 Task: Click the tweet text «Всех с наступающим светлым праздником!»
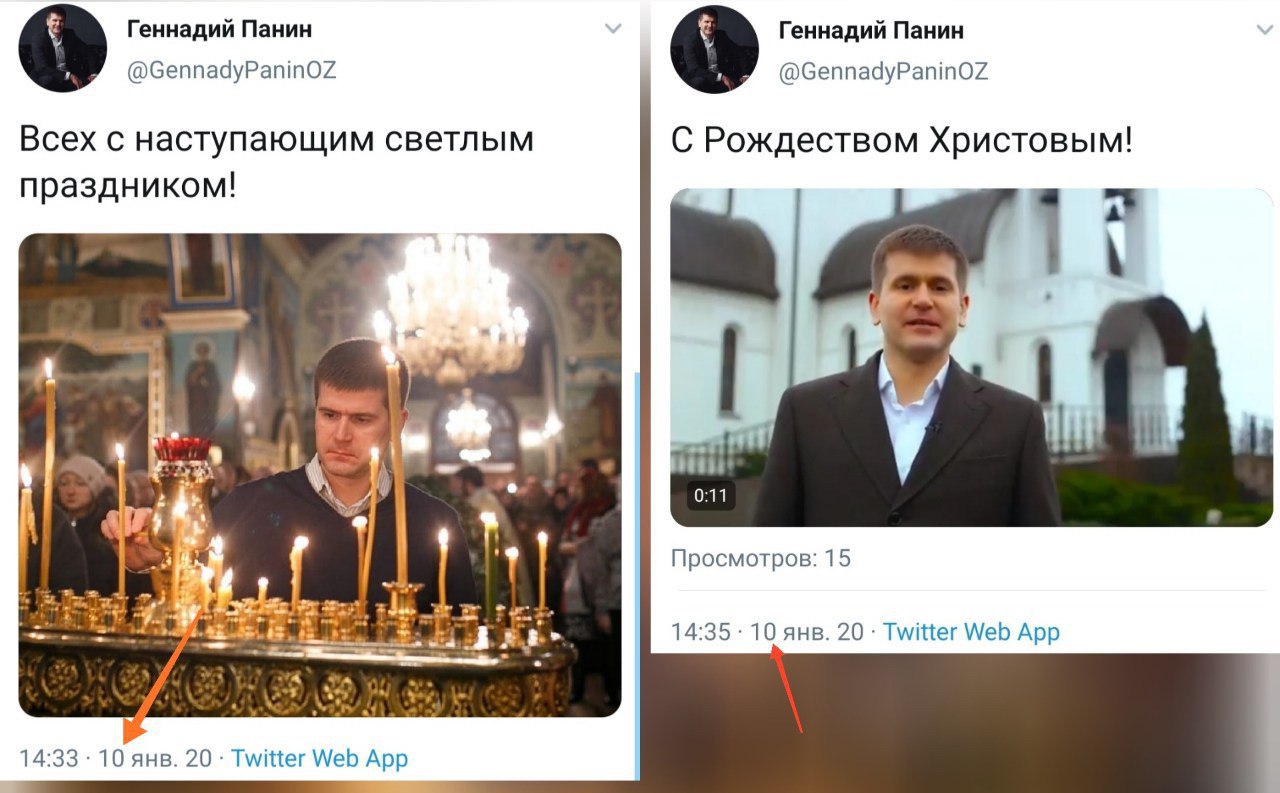(276, 160)
